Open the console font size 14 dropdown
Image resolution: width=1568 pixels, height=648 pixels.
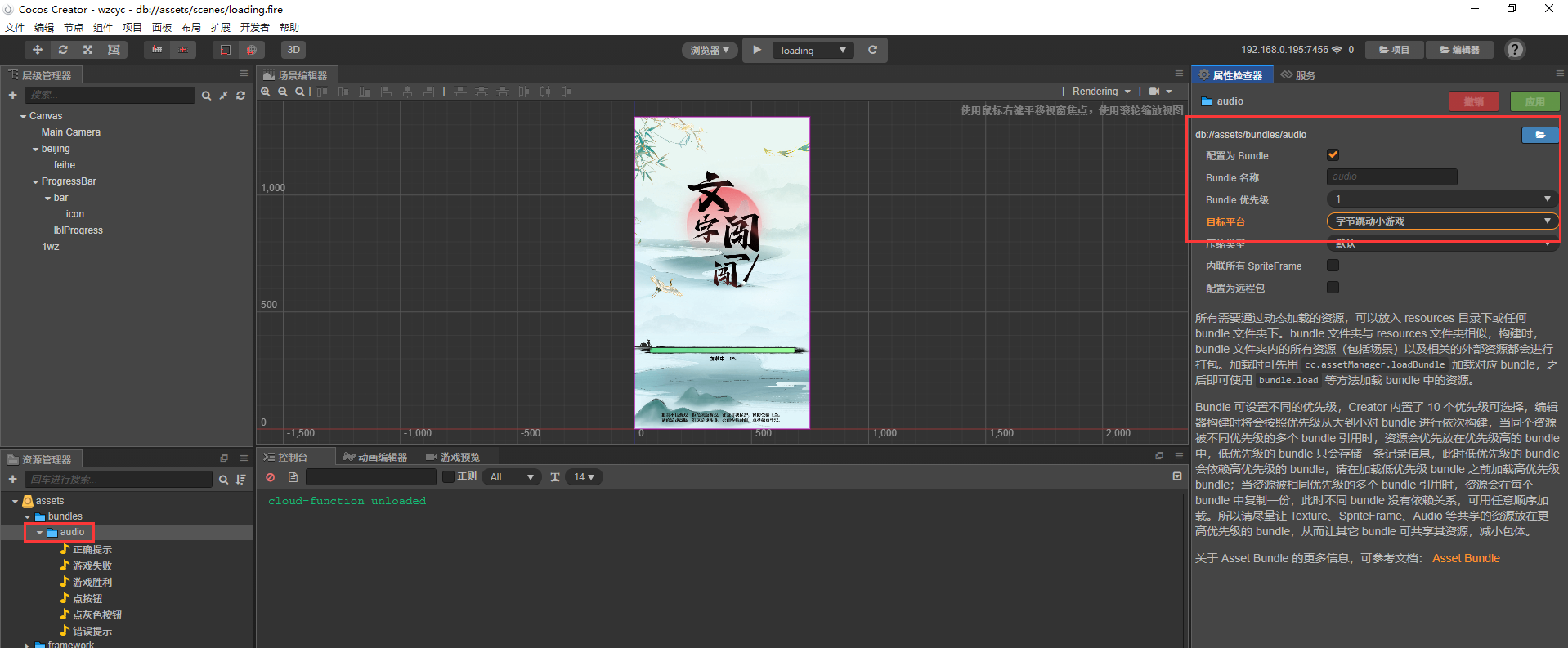click(584, 477)
